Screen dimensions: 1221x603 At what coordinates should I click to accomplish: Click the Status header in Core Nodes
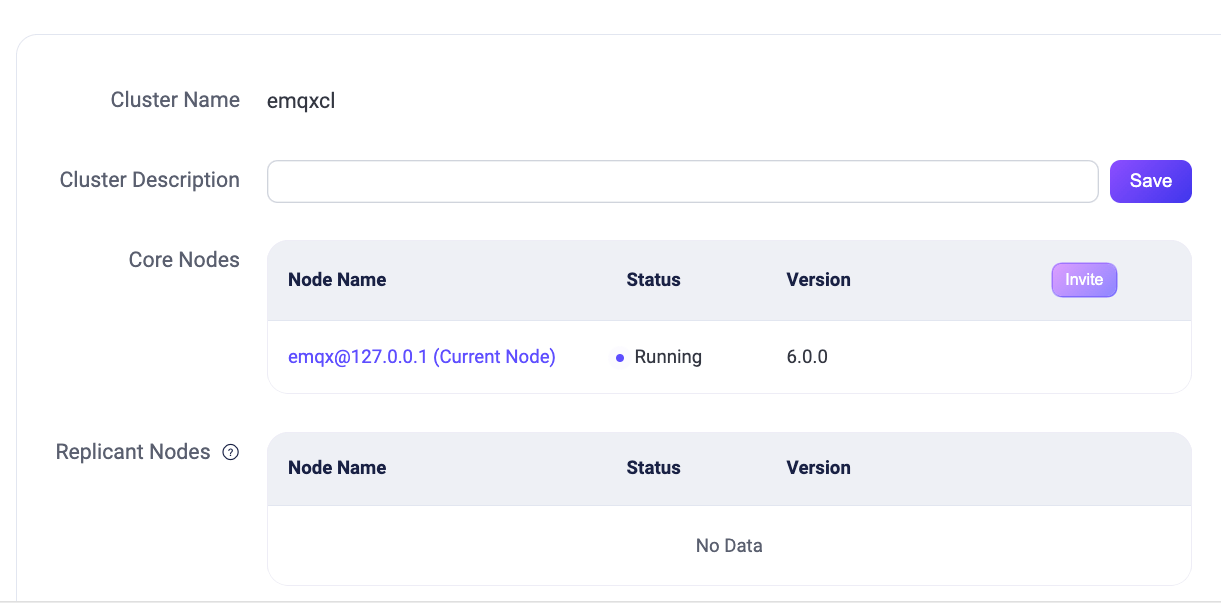653,280
